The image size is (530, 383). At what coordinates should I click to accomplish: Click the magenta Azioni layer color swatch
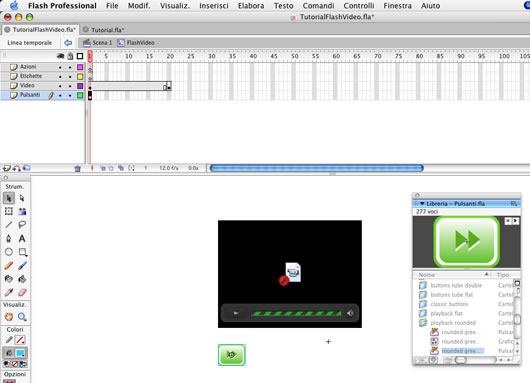tap(80, 67)
